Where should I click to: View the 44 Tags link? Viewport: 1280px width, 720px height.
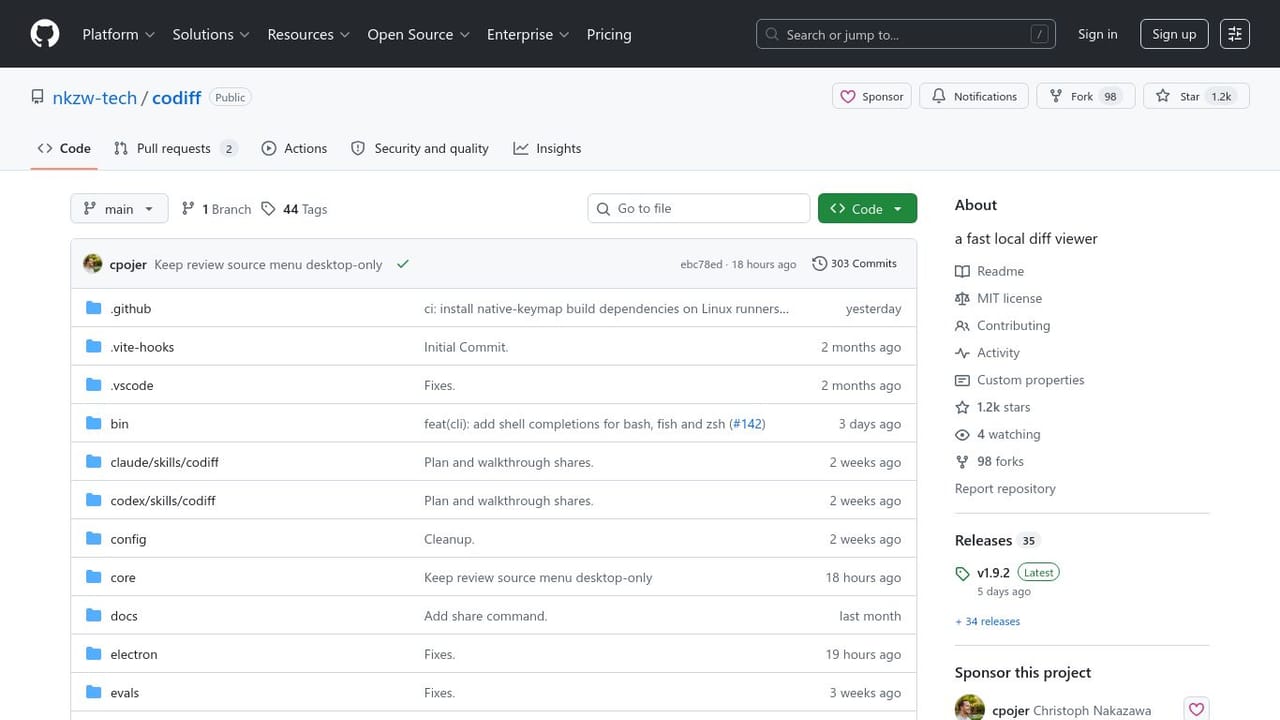click(x=294, y=209)
